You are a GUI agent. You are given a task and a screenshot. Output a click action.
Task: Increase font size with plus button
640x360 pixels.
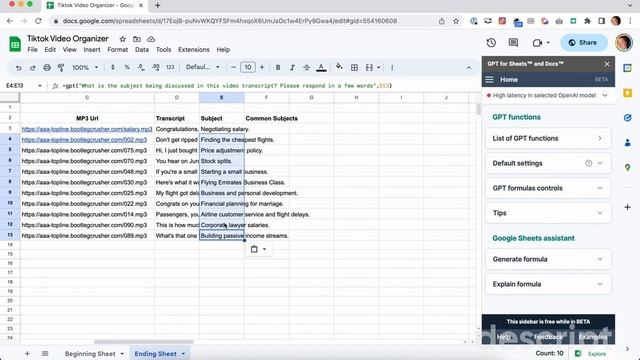click(x=262, y=67)
